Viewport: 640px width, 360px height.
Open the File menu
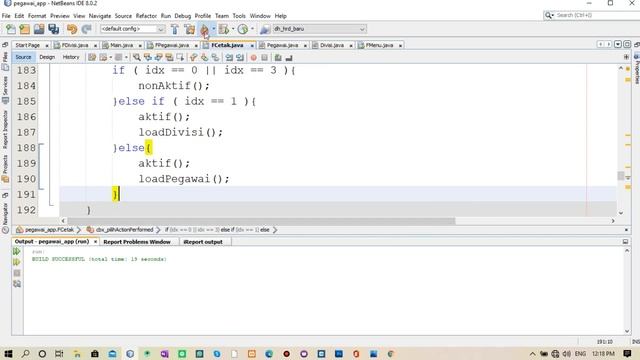(x=6, y=16)
